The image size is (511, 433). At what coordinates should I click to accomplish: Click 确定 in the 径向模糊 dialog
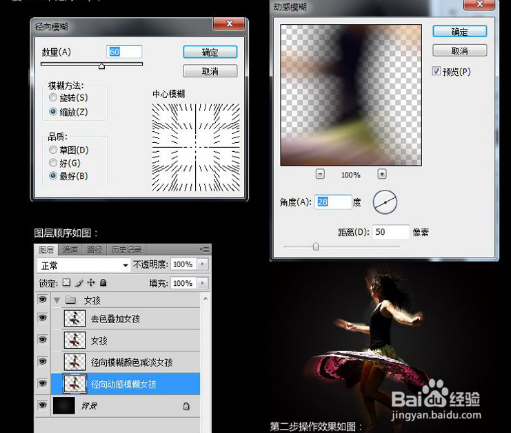[x=210, y=52]
